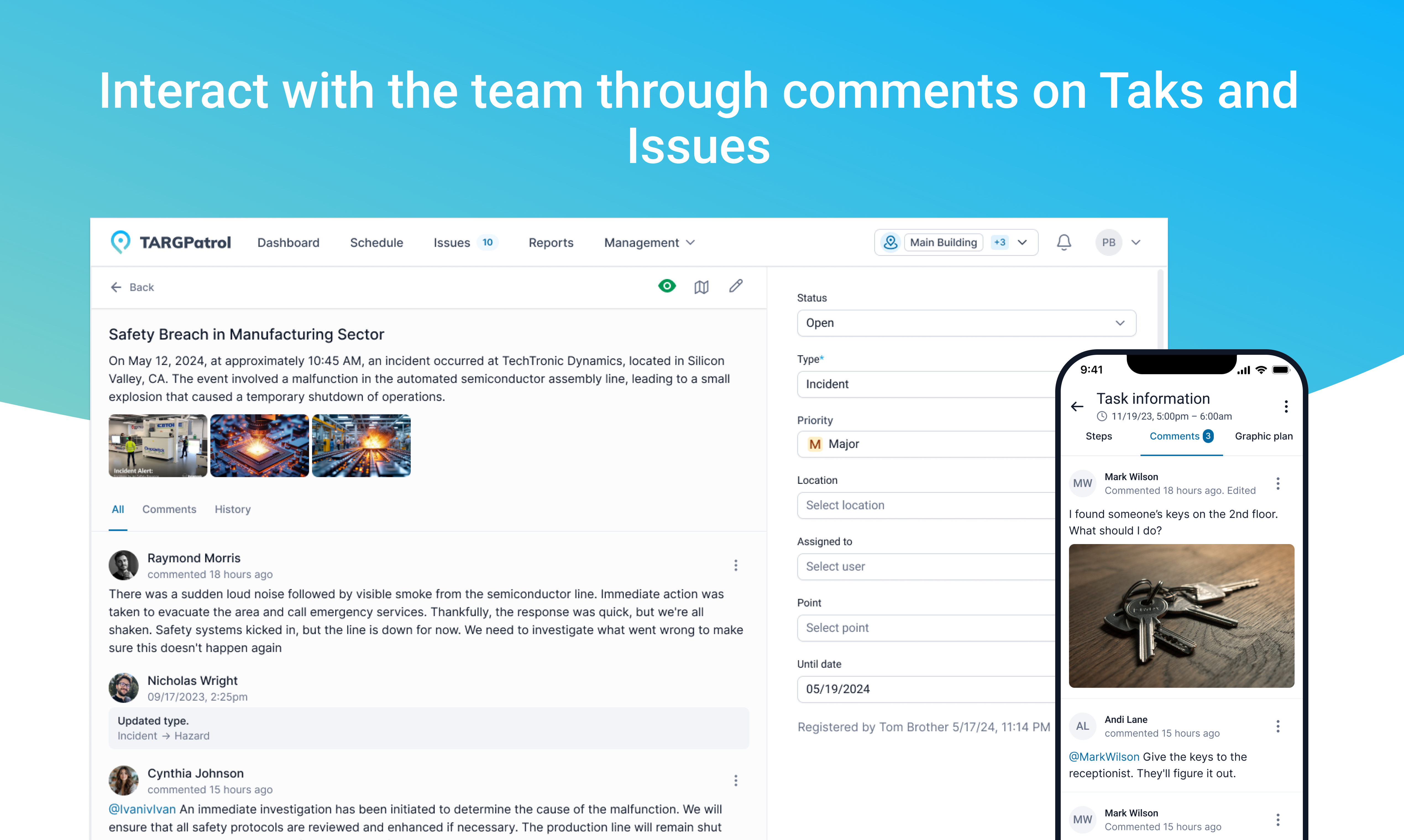This screenshot has height=840, width=1404.
Task: Click the Updated type history entry
Action: [429, 728]
